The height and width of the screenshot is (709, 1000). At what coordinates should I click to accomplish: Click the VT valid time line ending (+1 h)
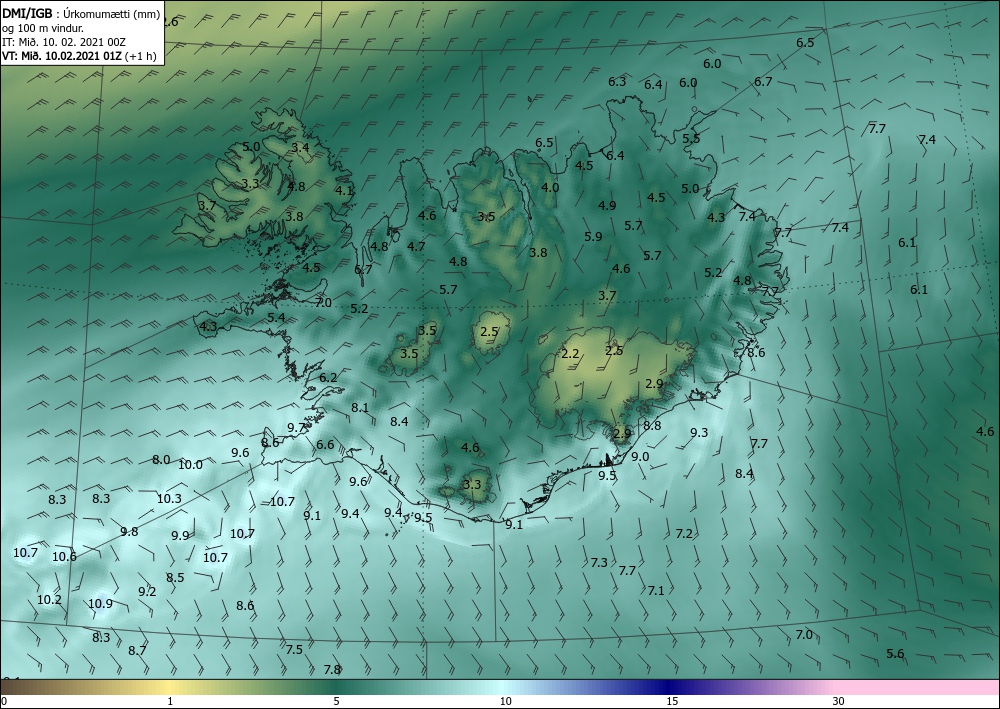79,55
